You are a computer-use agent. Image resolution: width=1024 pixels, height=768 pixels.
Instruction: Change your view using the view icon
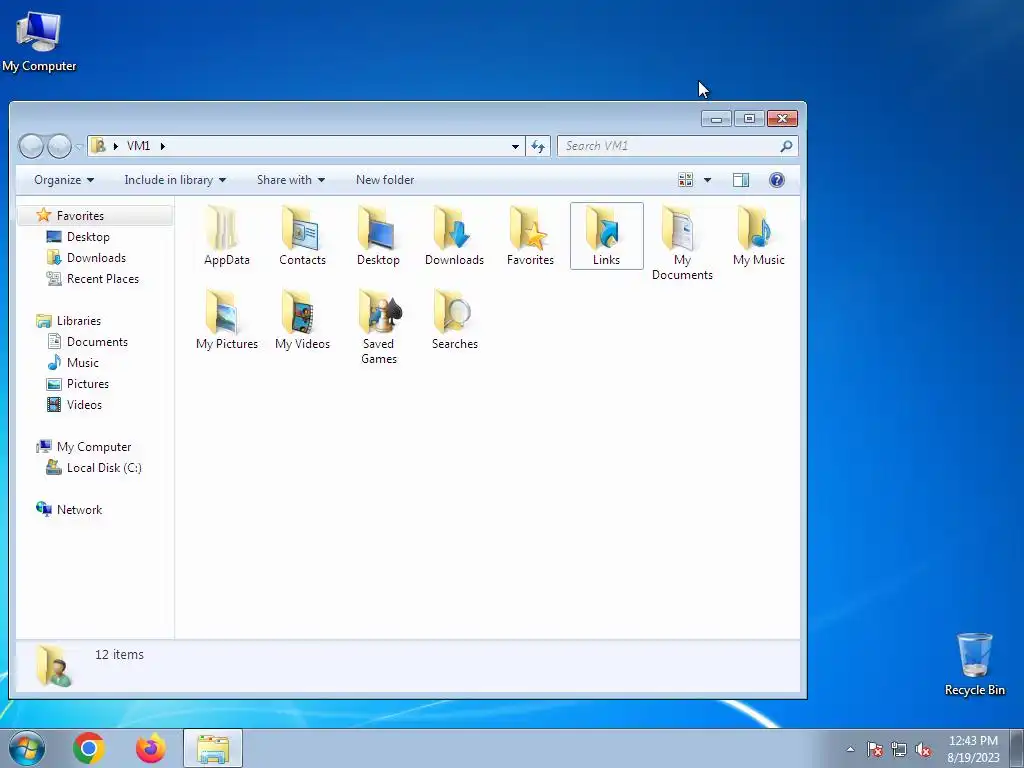tap(686, 180)
